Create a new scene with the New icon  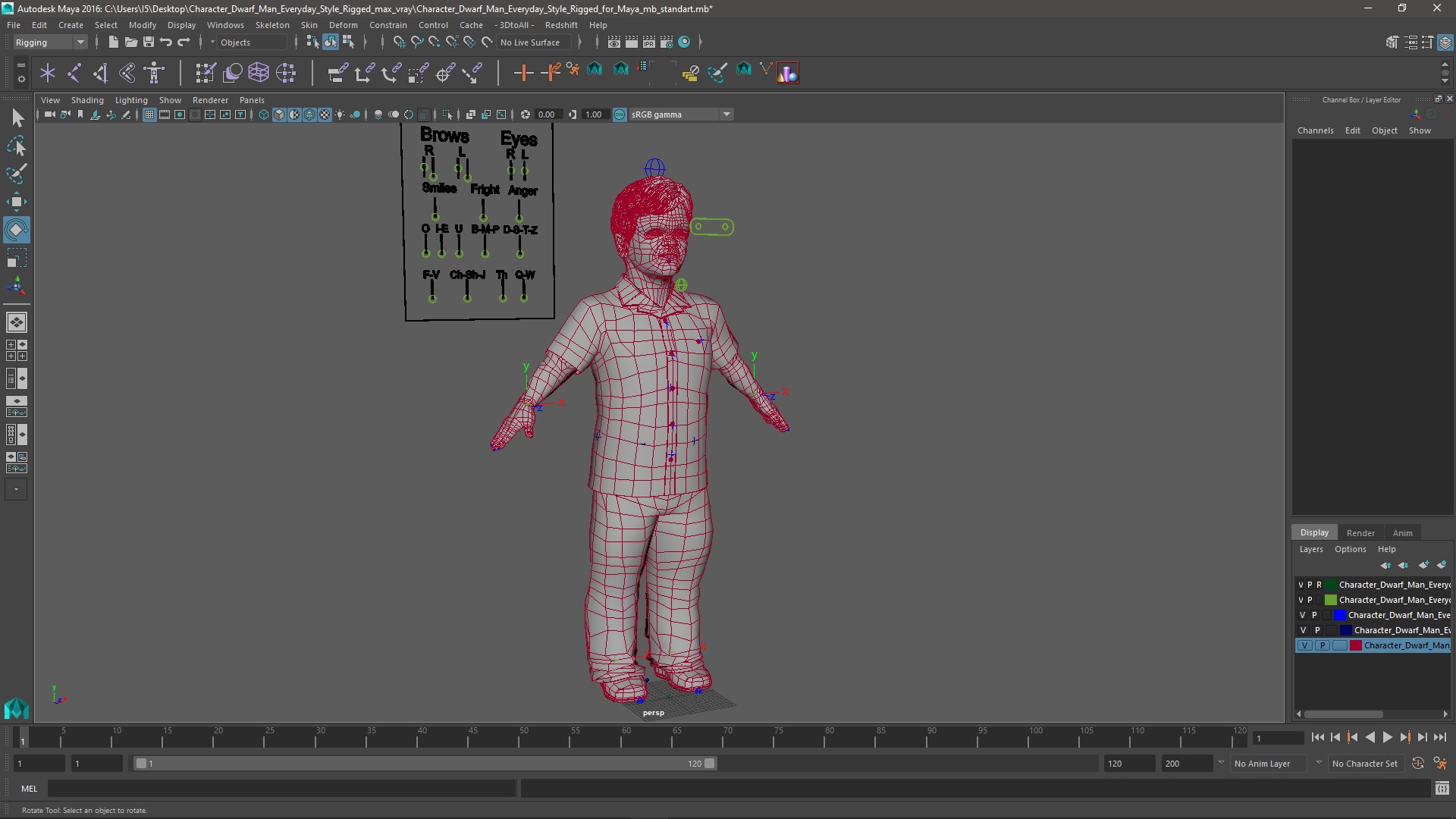(x=113, y=42)
